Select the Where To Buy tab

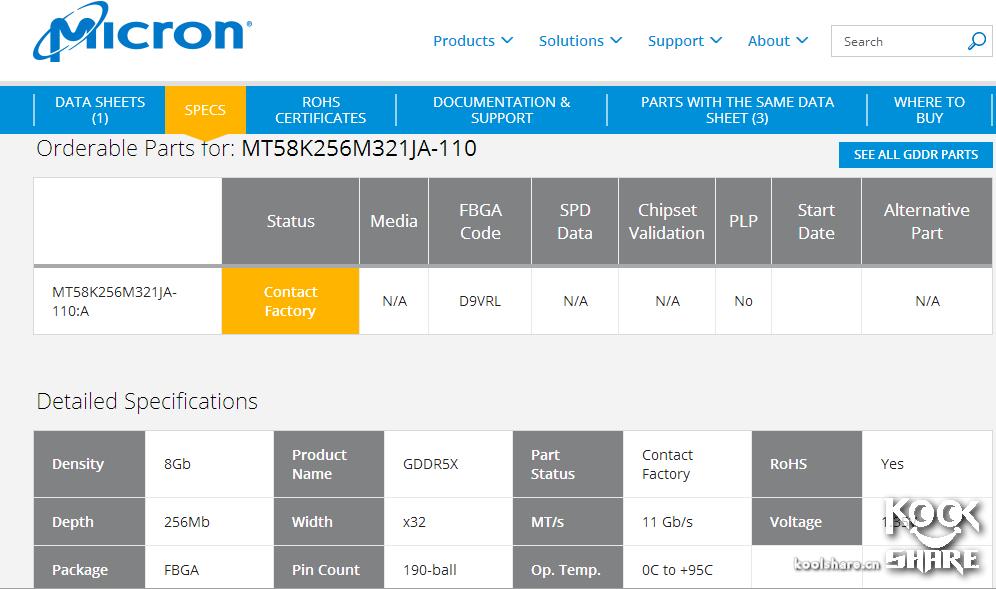929,110
